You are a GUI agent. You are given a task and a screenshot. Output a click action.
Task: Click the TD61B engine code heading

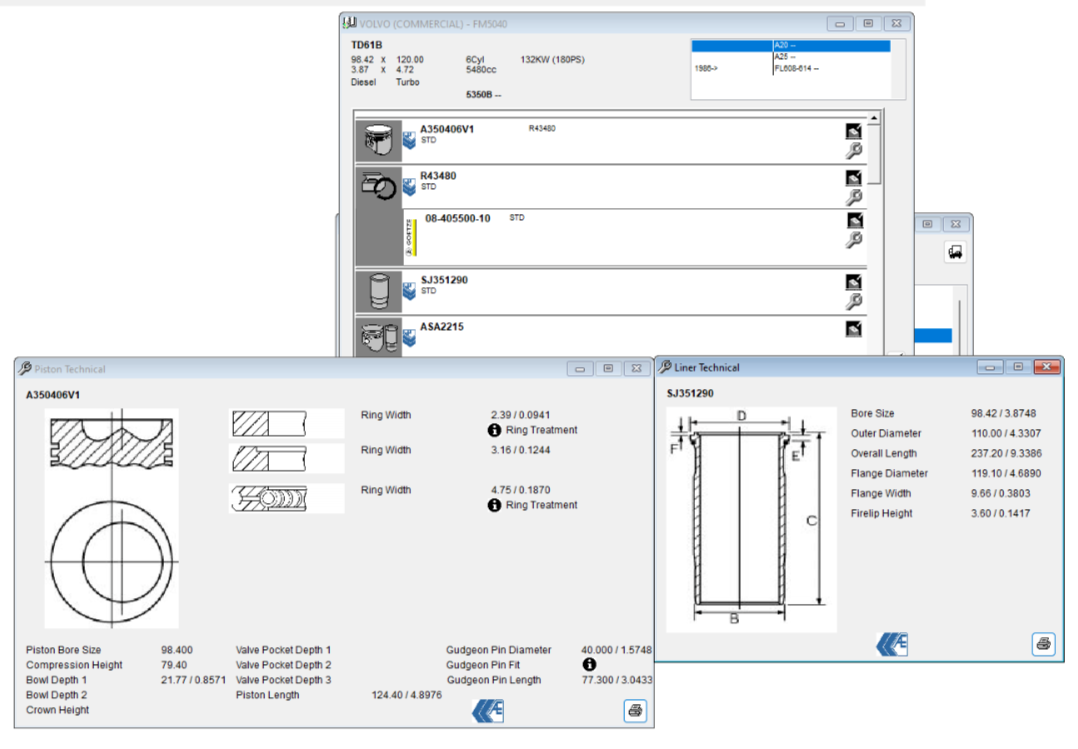point(366,45)
